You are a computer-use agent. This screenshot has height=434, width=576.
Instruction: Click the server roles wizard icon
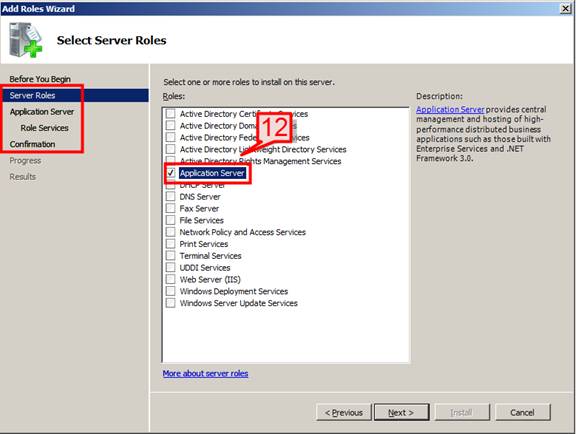(26, 40)
